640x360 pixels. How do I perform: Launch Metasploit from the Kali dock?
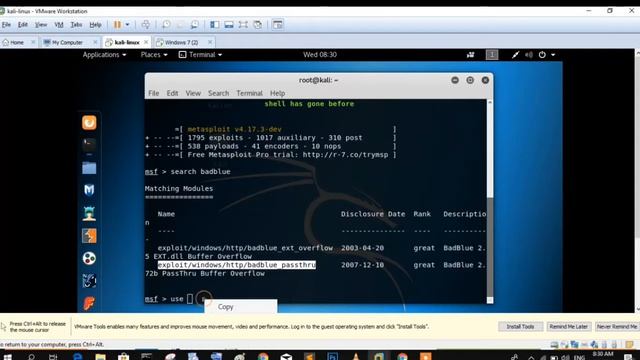(x=89, y=190)
